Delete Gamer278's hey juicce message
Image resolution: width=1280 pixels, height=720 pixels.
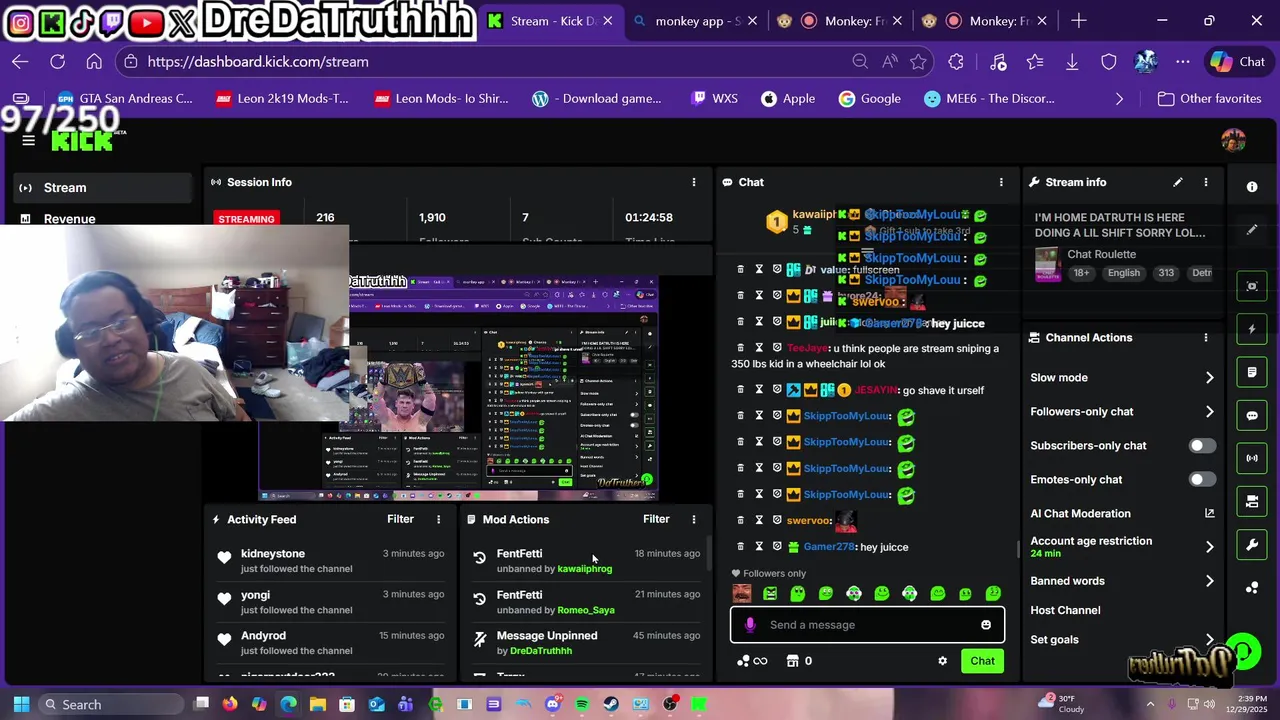pos(741,546)
